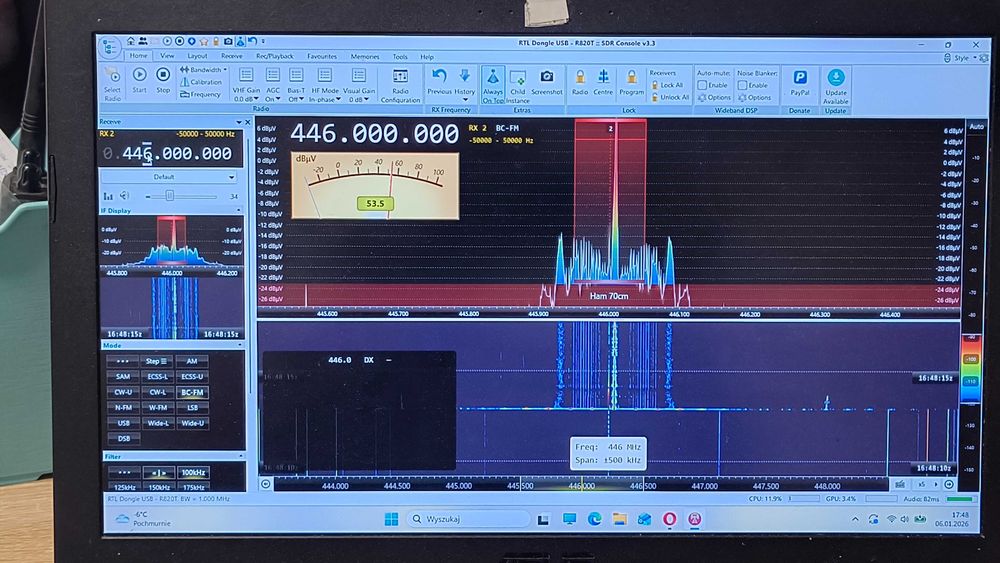Open the Favourites ribbon tab
This screenshot has width=1000, height=563.
coord(322,56)
